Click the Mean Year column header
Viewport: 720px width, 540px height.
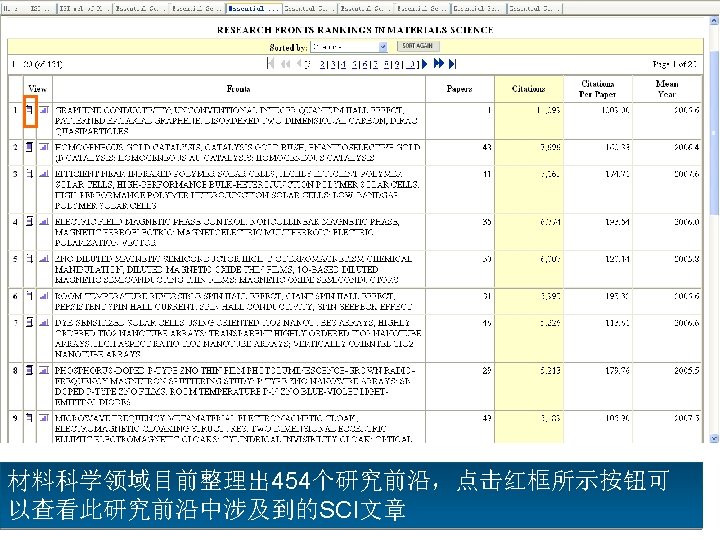point(667,89)
